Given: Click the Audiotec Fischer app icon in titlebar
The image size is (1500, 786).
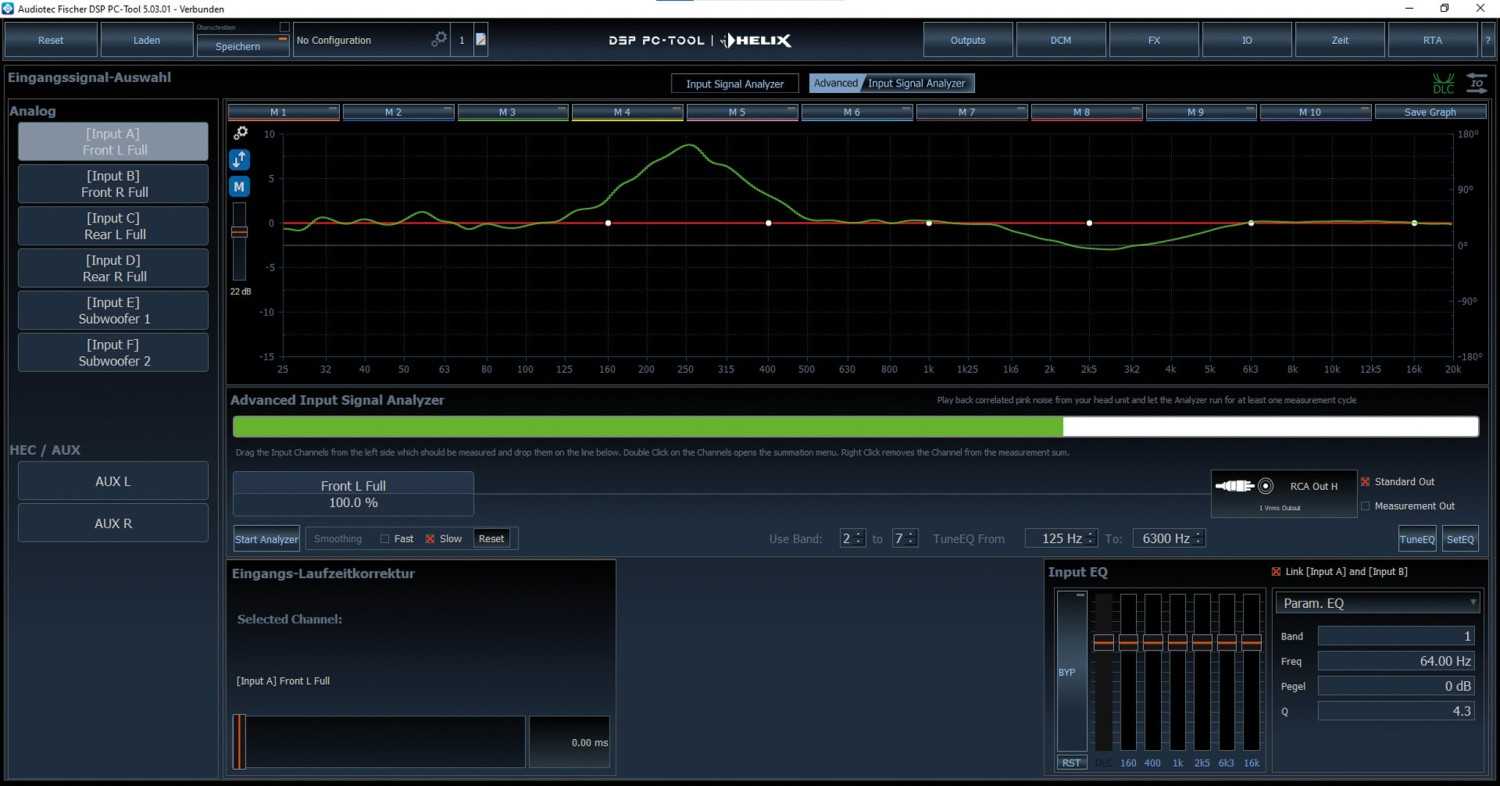Looking at the screenshot, I should coord(9,8).
